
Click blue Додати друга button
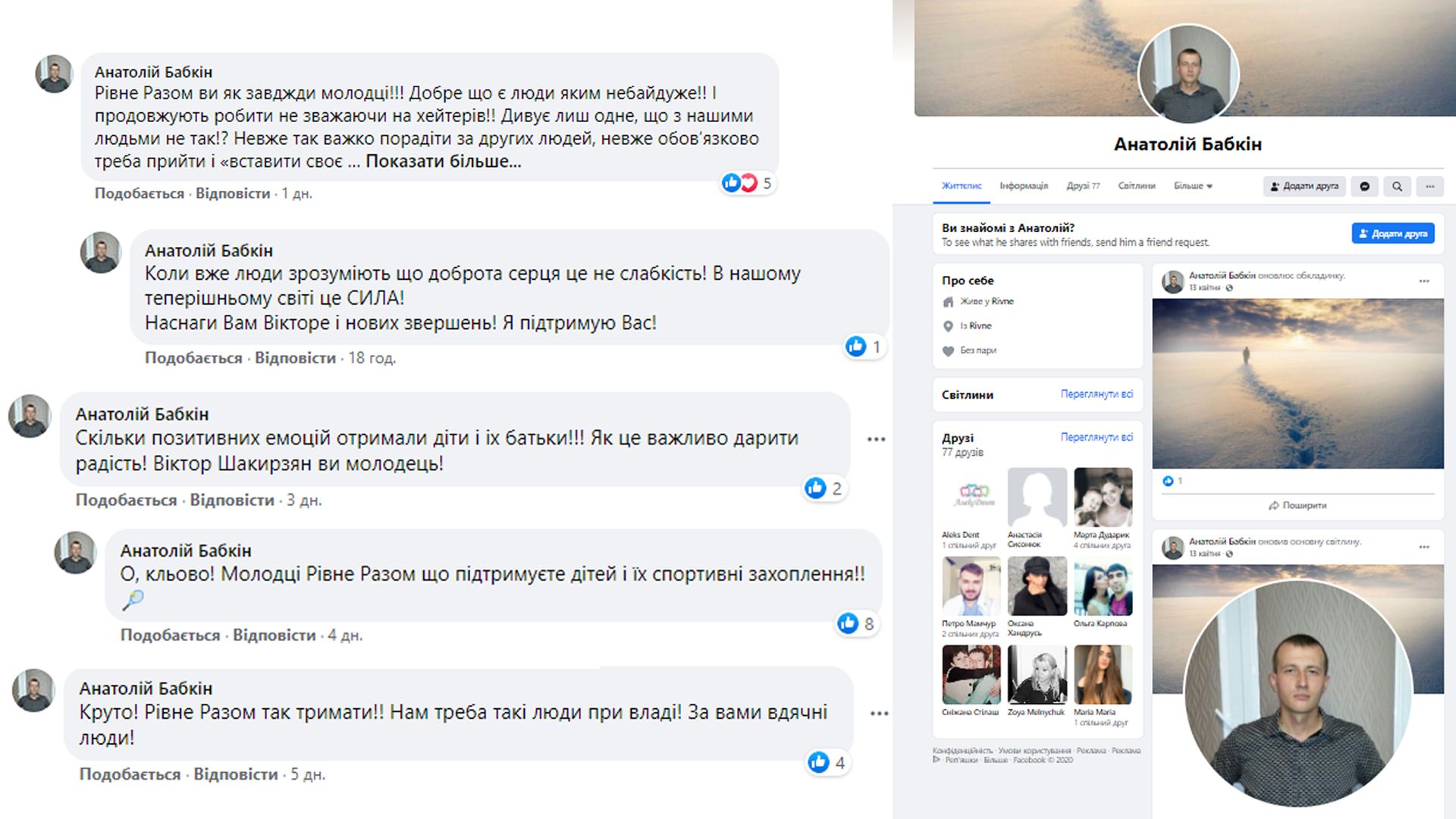coord(1393,234)
